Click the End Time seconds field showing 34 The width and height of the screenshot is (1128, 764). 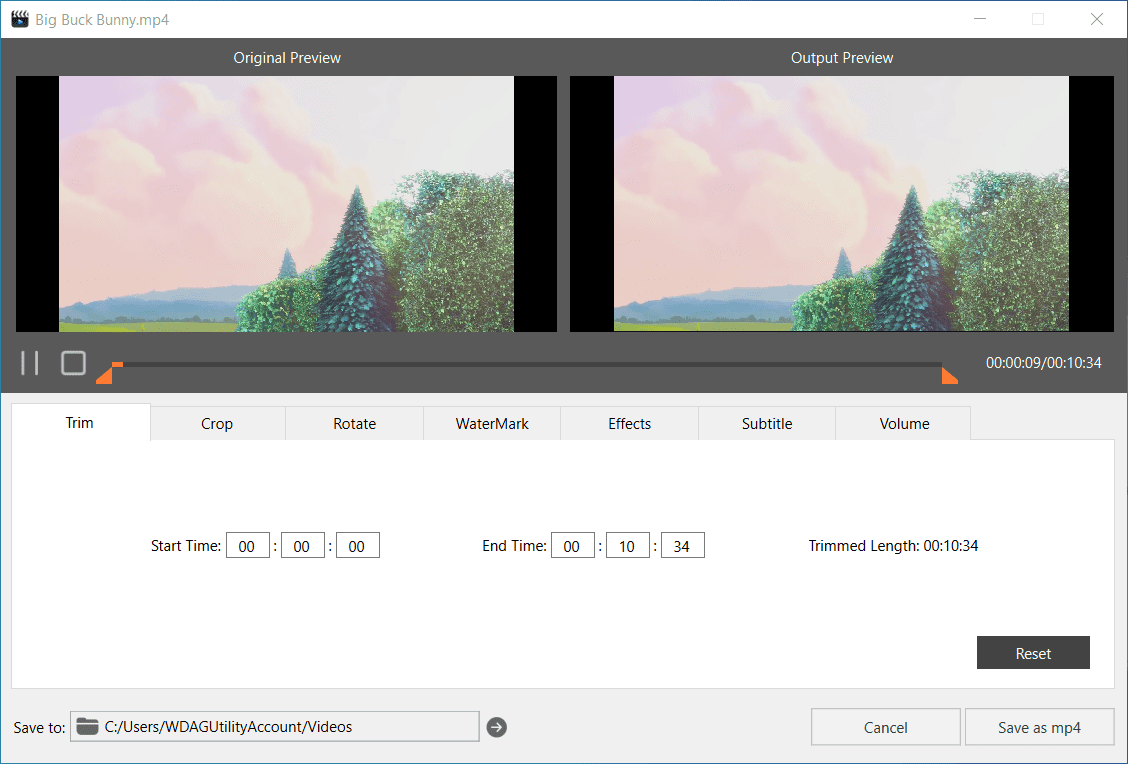click(x=683, y=545)
